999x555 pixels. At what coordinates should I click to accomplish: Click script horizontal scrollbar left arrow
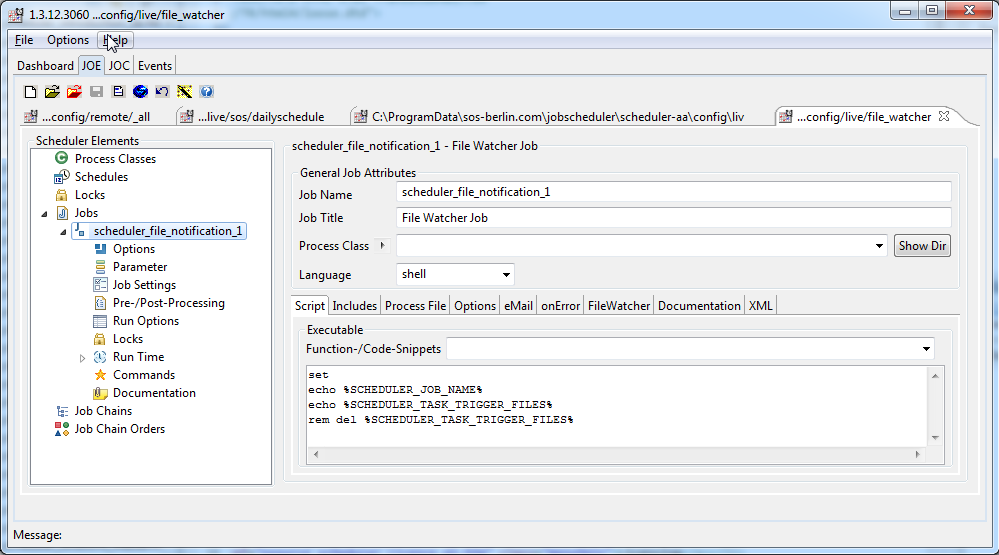click(316, 454)
